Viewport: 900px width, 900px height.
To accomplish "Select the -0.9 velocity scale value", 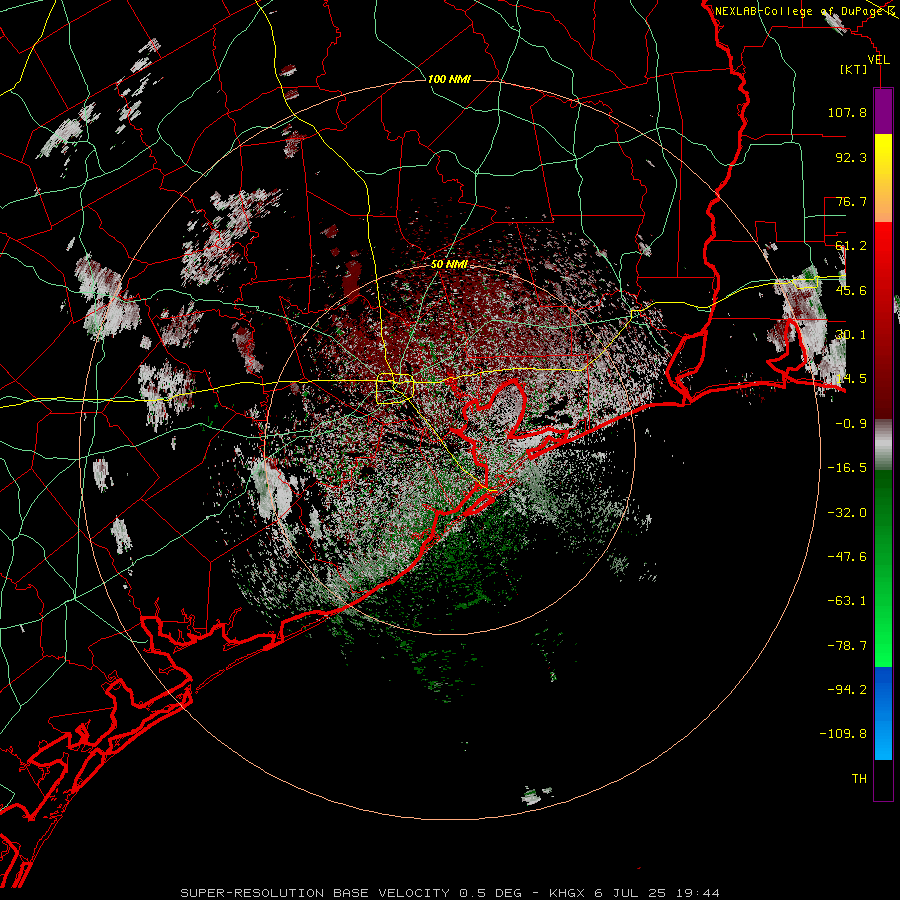I will [851, 424].
